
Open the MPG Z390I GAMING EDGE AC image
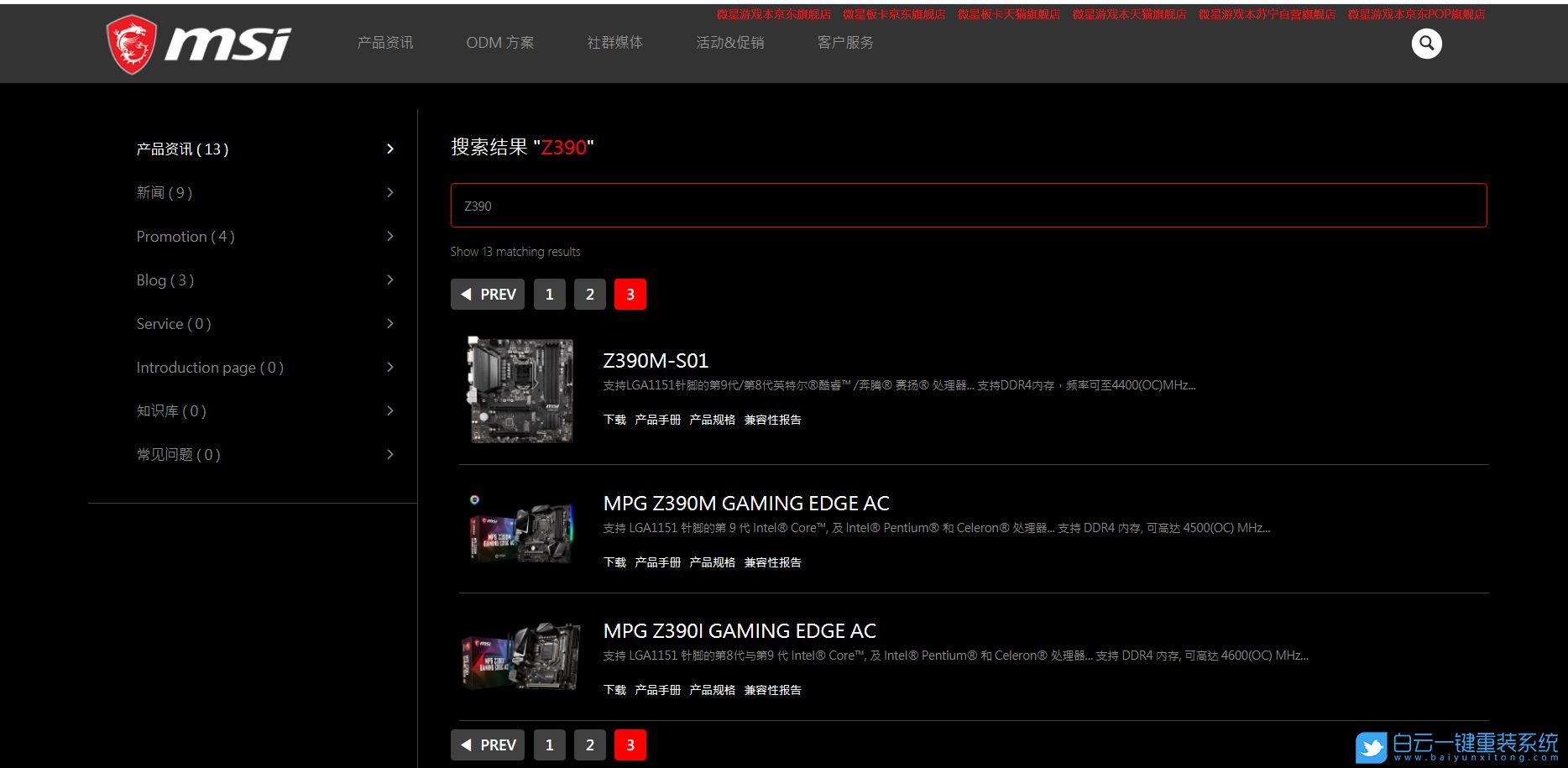(x=520, y=657)
